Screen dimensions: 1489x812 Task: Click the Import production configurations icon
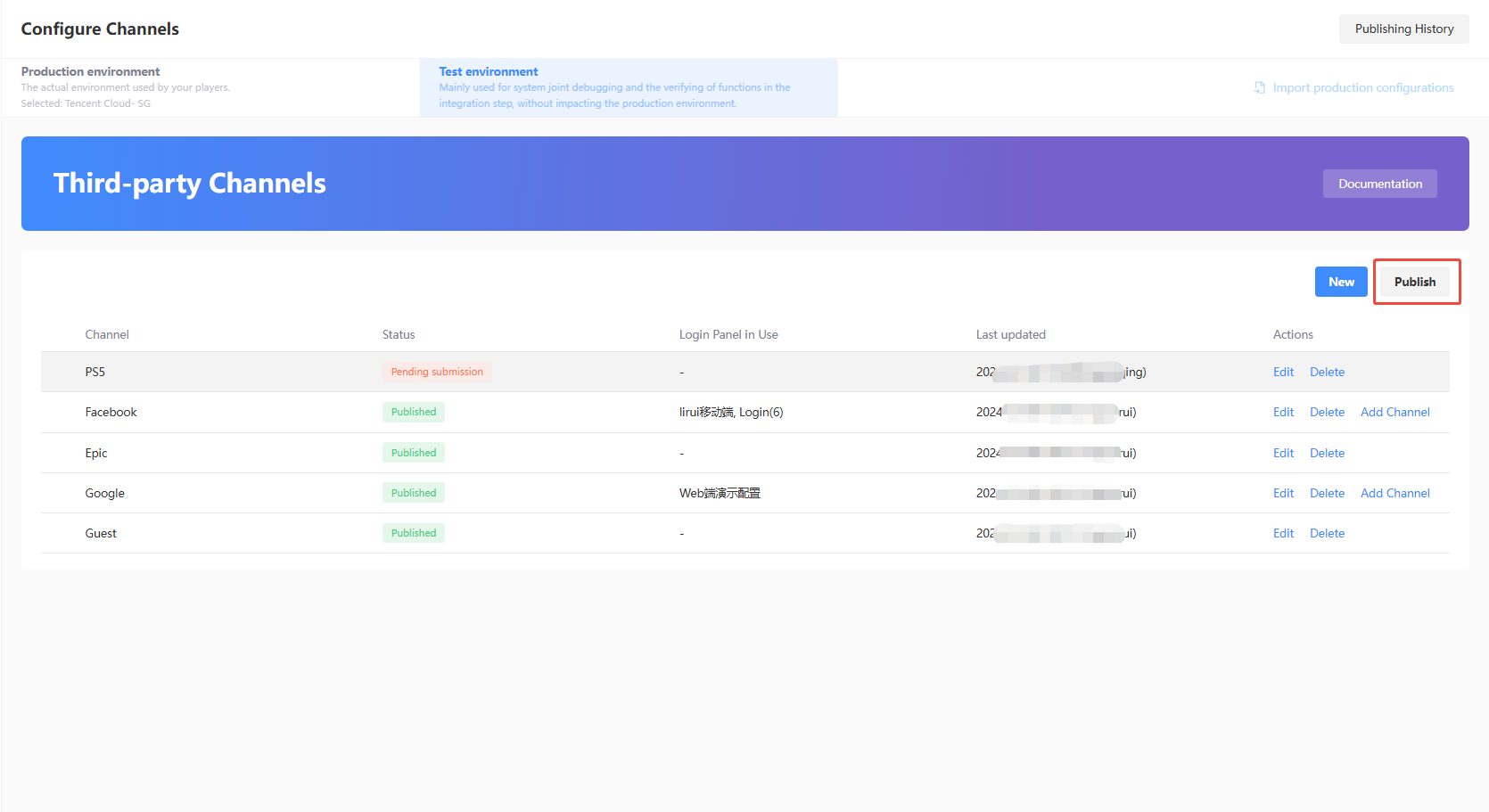1259,87
